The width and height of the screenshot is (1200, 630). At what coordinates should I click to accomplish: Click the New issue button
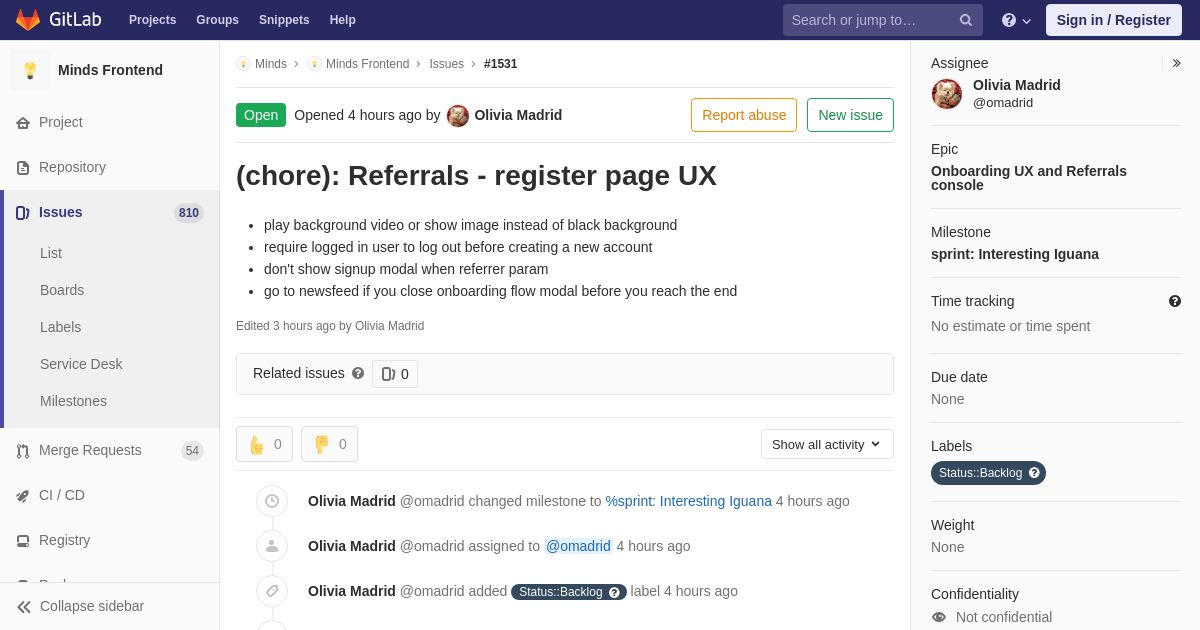point(850,115)
